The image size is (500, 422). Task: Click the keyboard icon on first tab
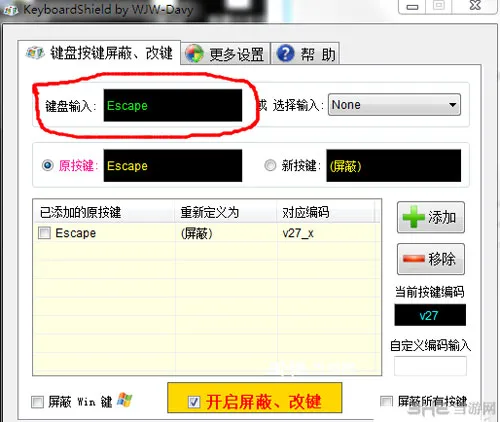tap(35, 53)
